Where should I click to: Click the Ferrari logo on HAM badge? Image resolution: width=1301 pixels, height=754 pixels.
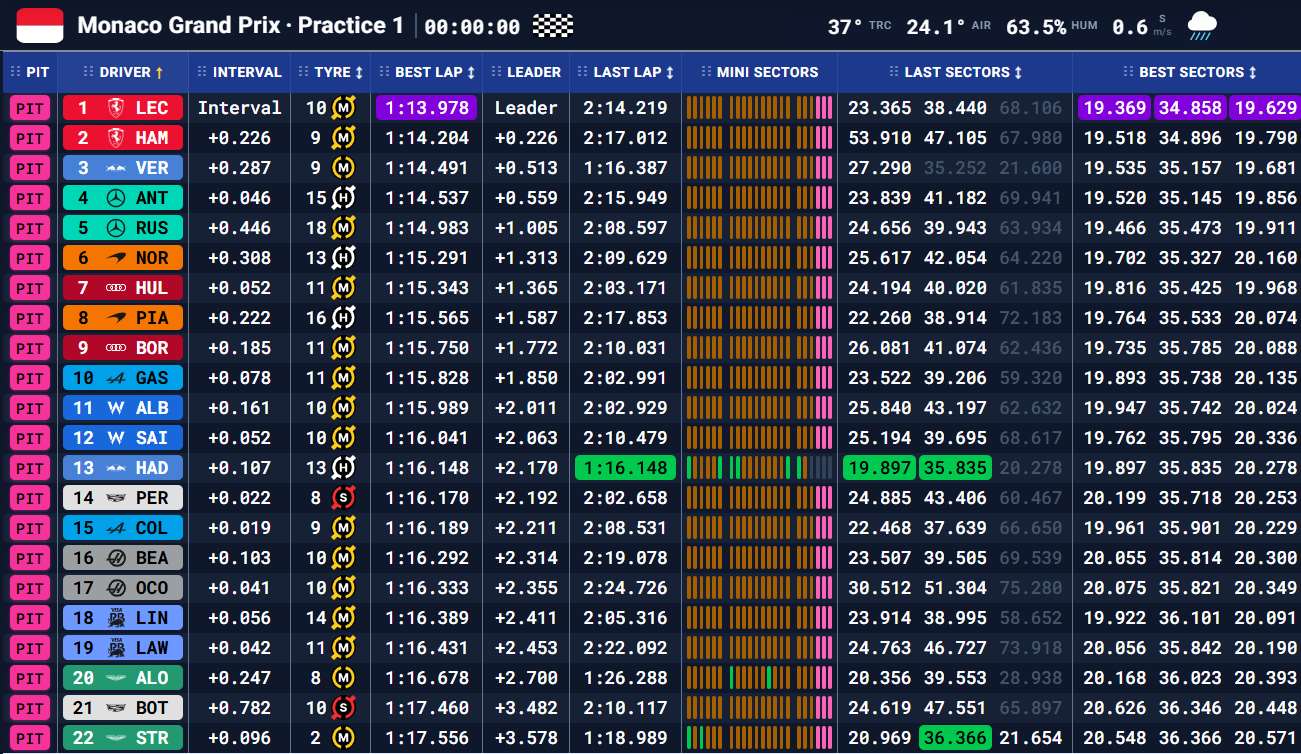pos(108,138)
